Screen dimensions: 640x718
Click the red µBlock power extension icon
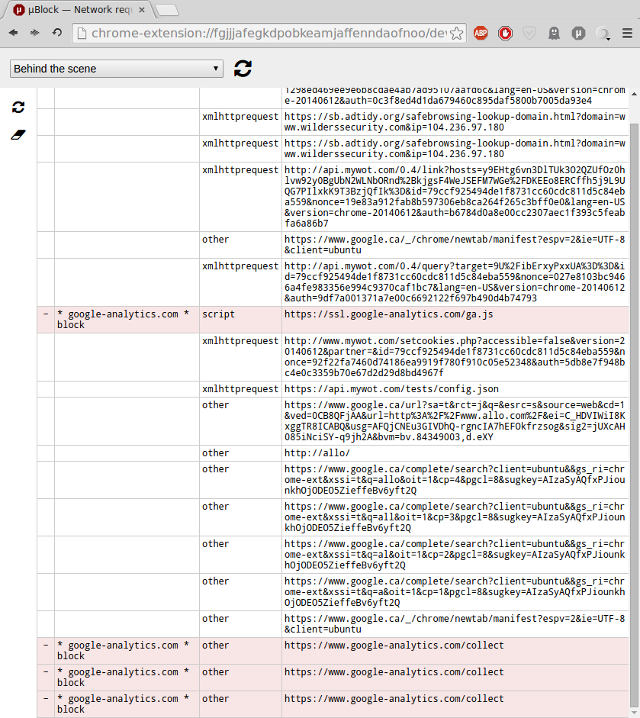pyautogui.click(x=506, y=33)
